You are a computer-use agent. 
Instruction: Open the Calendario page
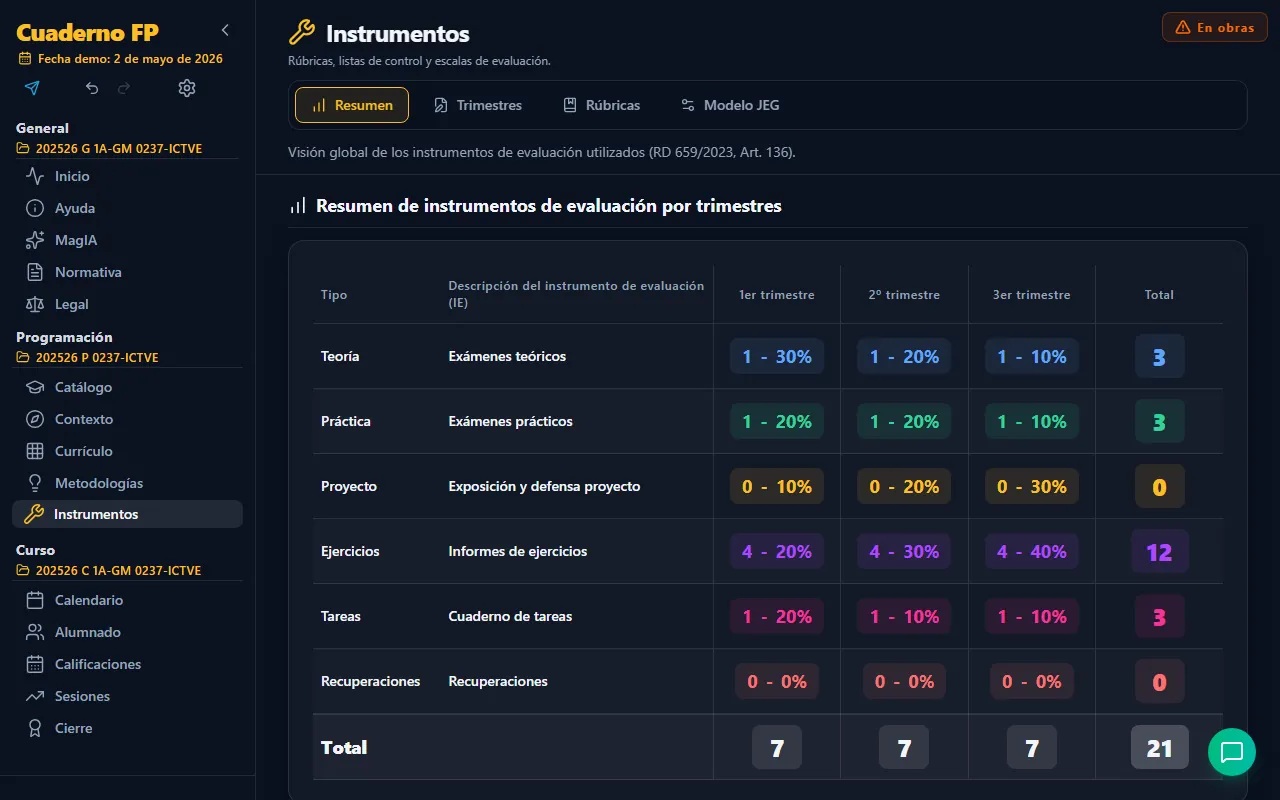[x=127, y=600]
